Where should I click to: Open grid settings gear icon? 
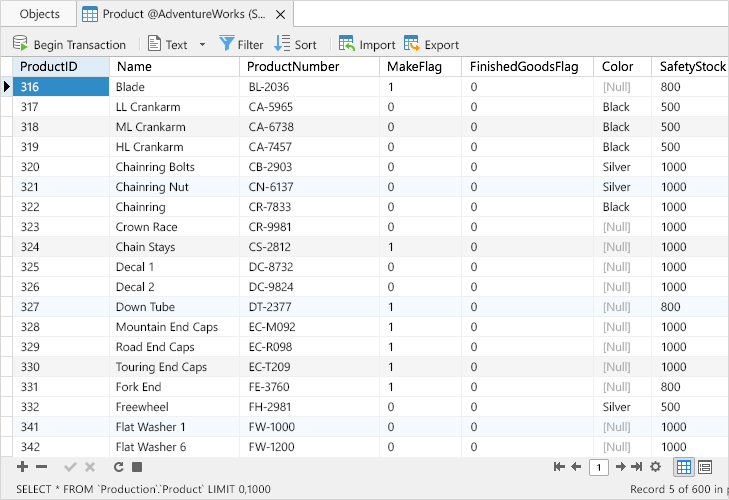click(656, 467)
